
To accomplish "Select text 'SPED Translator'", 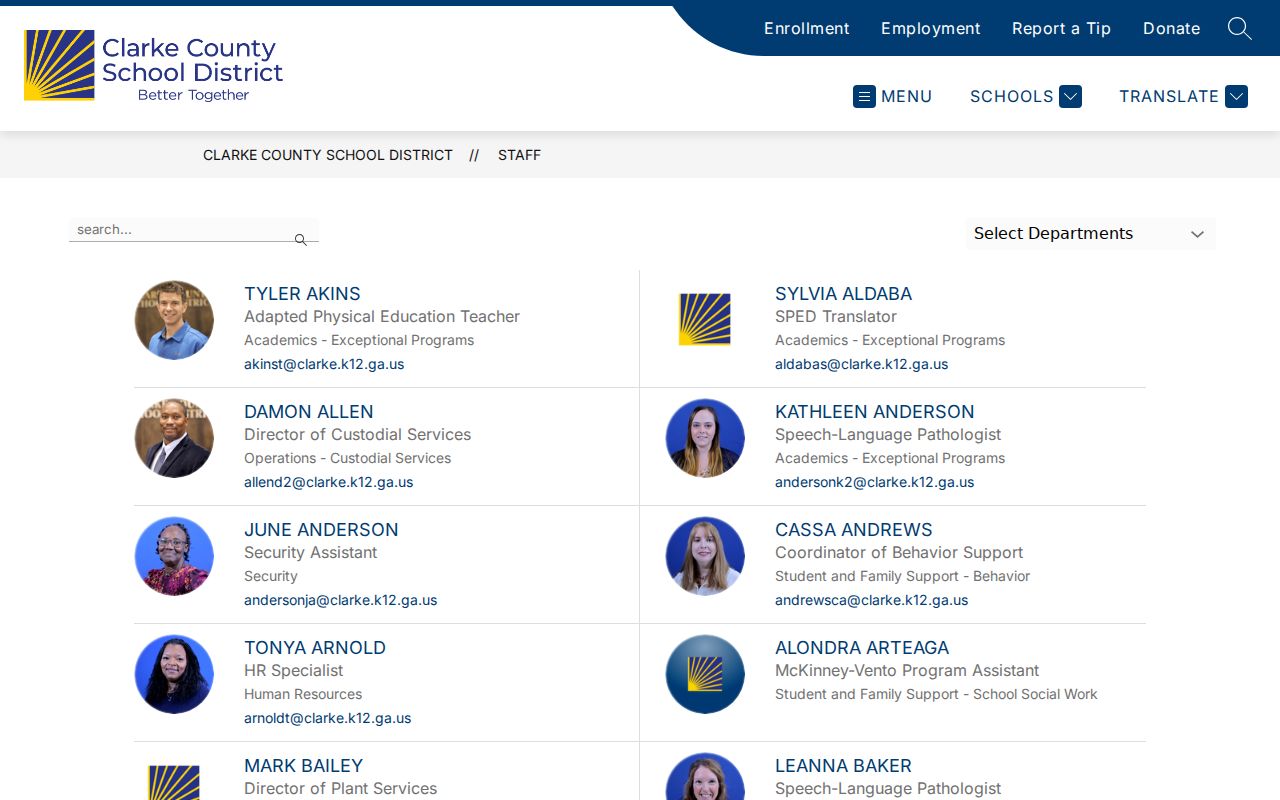I will [836, 317].
